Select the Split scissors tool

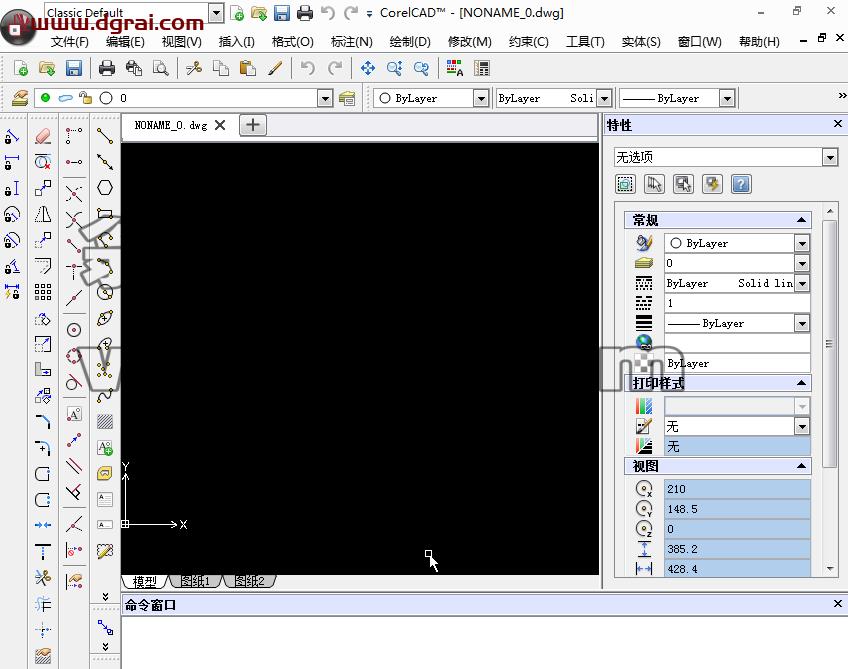pos(43,577)
